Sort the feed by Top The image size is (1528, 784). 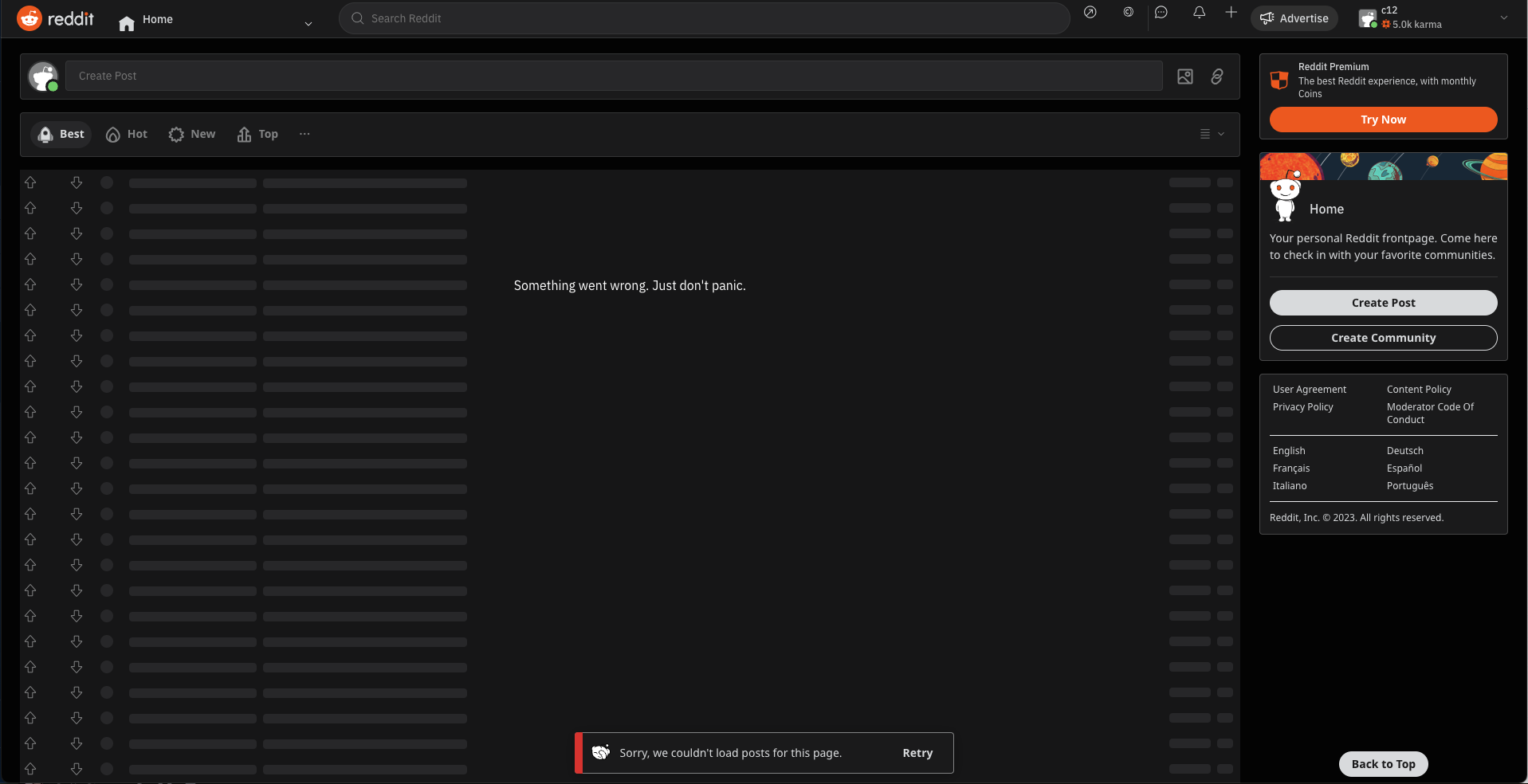coord(257,134)
